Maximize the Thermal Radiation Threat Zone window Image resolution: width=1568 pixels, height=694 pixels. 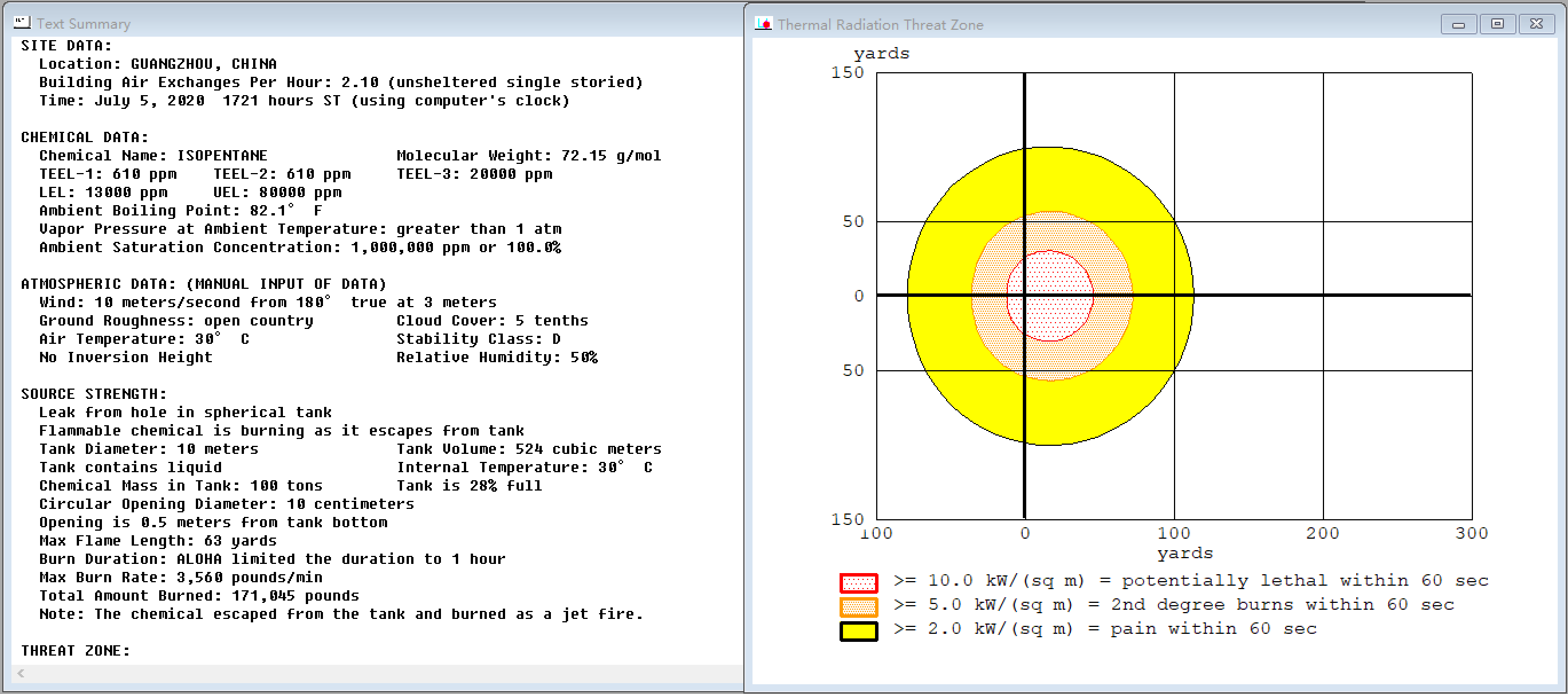point(1498,25)
